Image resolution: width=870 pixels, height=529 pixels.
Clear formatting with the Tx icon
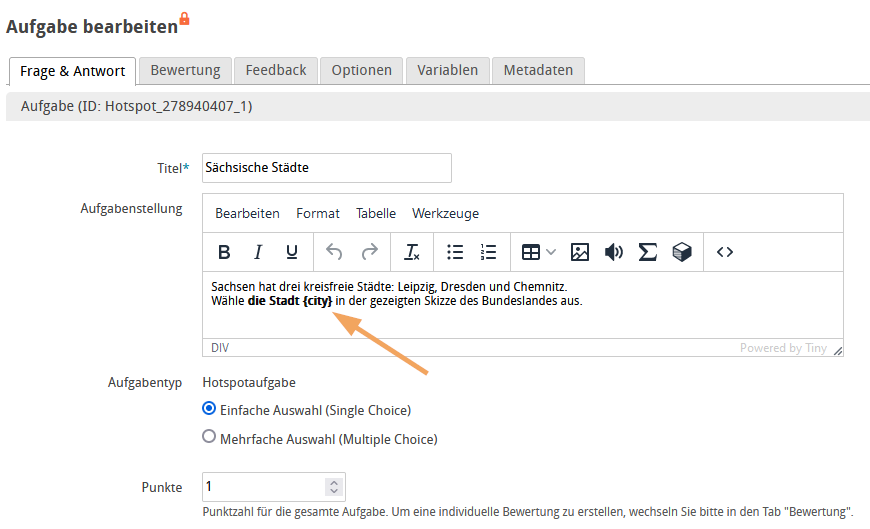pos(412,252)
